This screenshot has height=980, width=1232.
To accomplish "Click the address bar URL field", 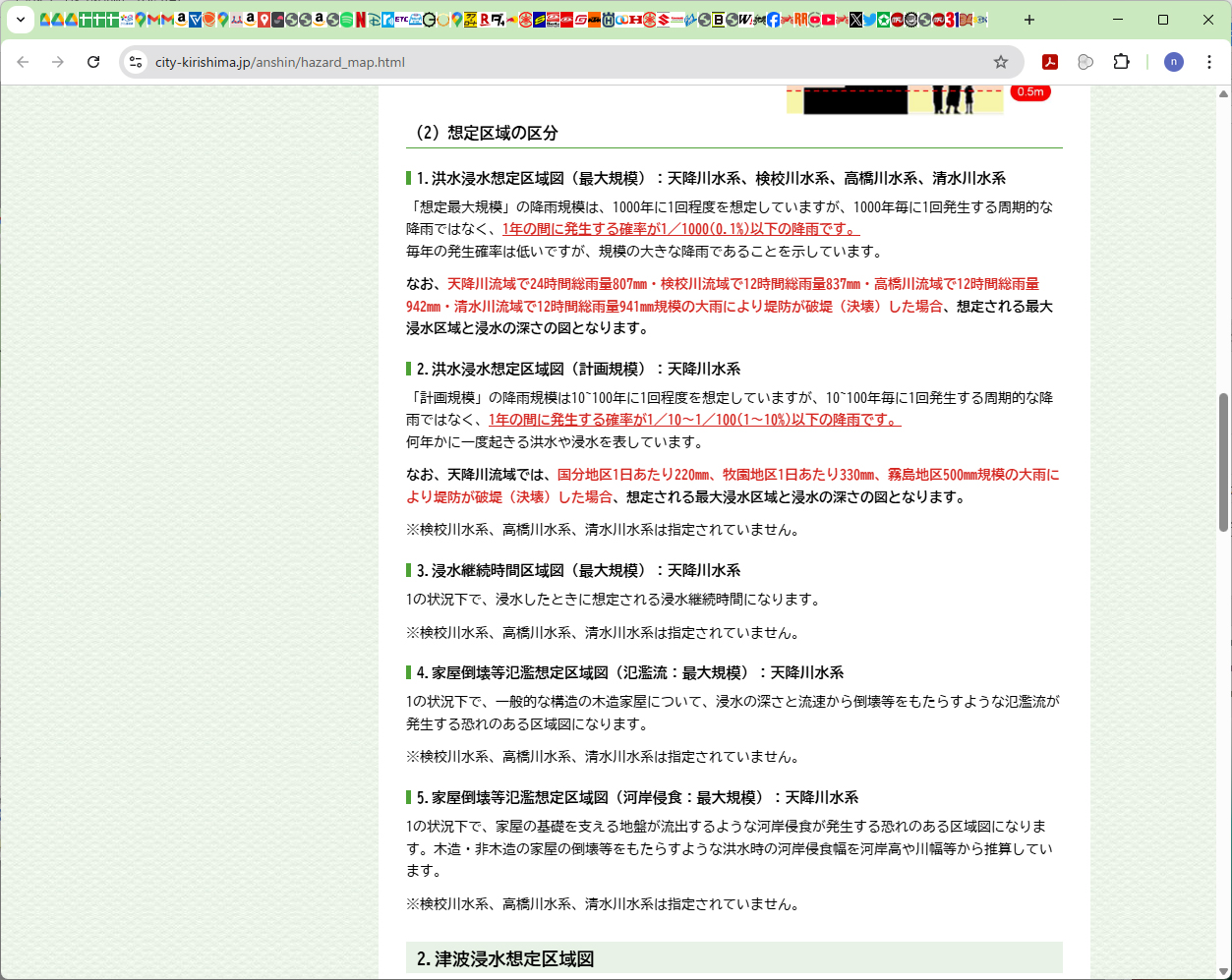I will coord(570,62).
